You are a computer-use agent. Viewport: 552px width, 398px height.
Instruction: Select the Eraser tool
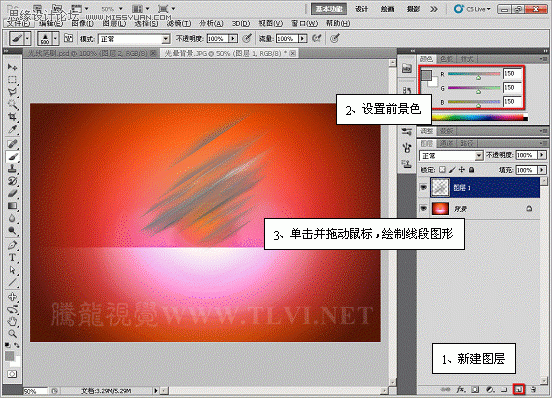(12, 194)
